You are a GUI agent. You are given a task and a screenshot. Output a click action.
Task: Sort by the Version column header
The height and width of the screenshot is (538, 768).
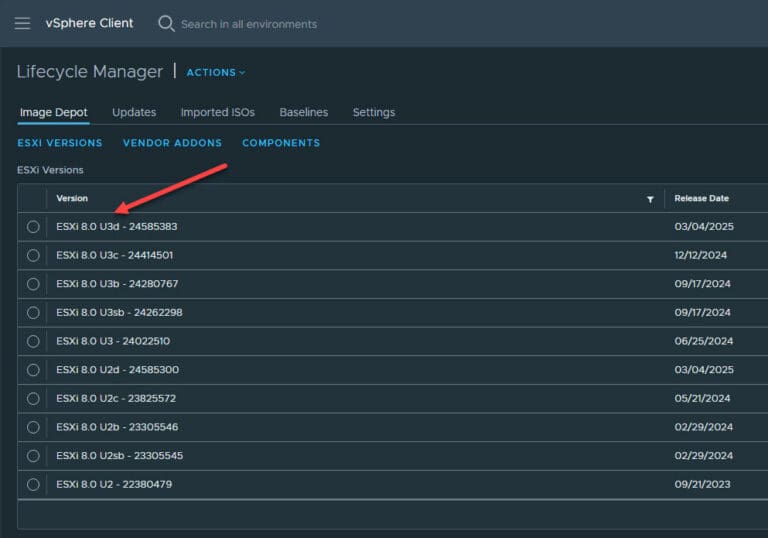point(72,198)
